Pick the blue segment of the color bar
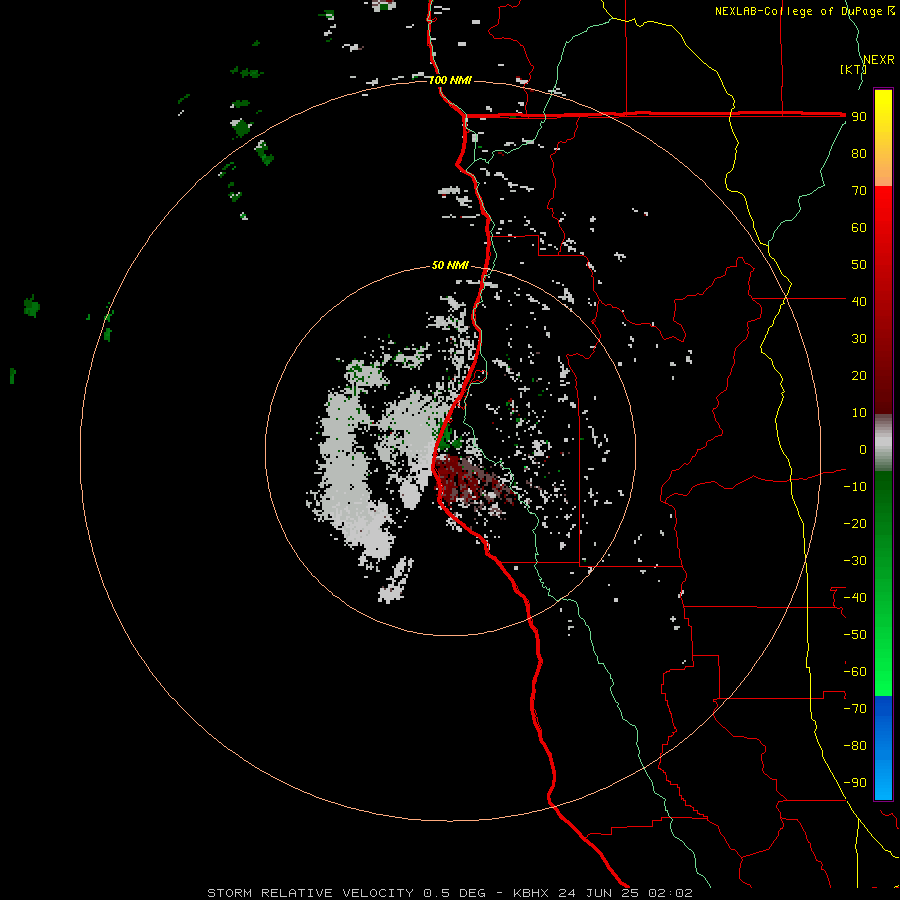 coord(883,748)
